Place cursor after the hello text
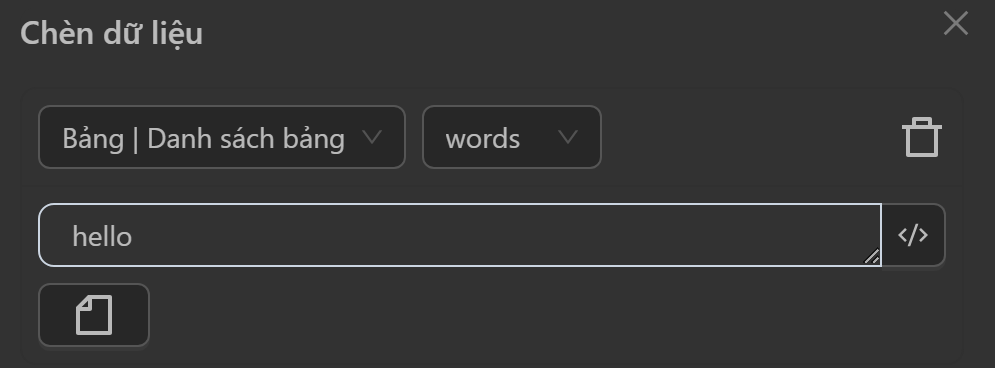 (134, 237)
